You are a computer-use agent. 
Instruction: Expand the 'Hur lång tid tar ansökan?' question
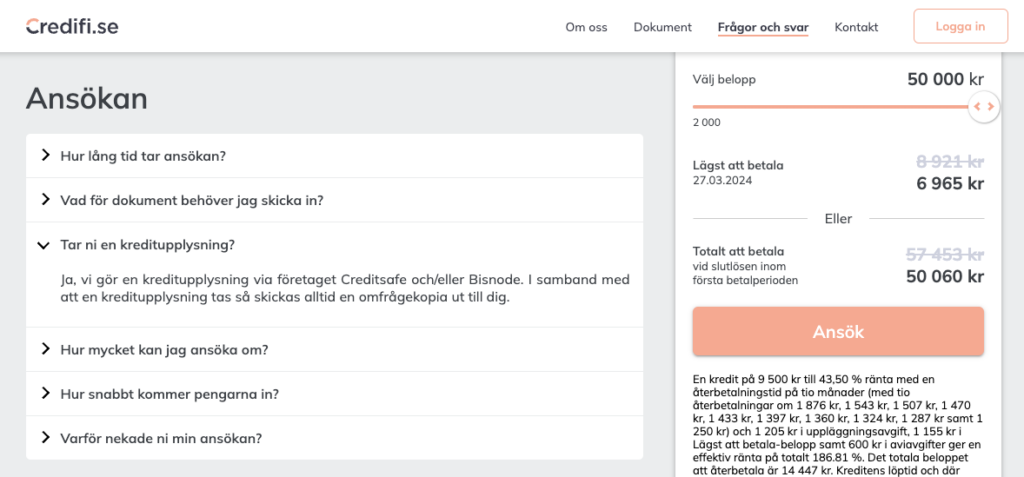143,156
